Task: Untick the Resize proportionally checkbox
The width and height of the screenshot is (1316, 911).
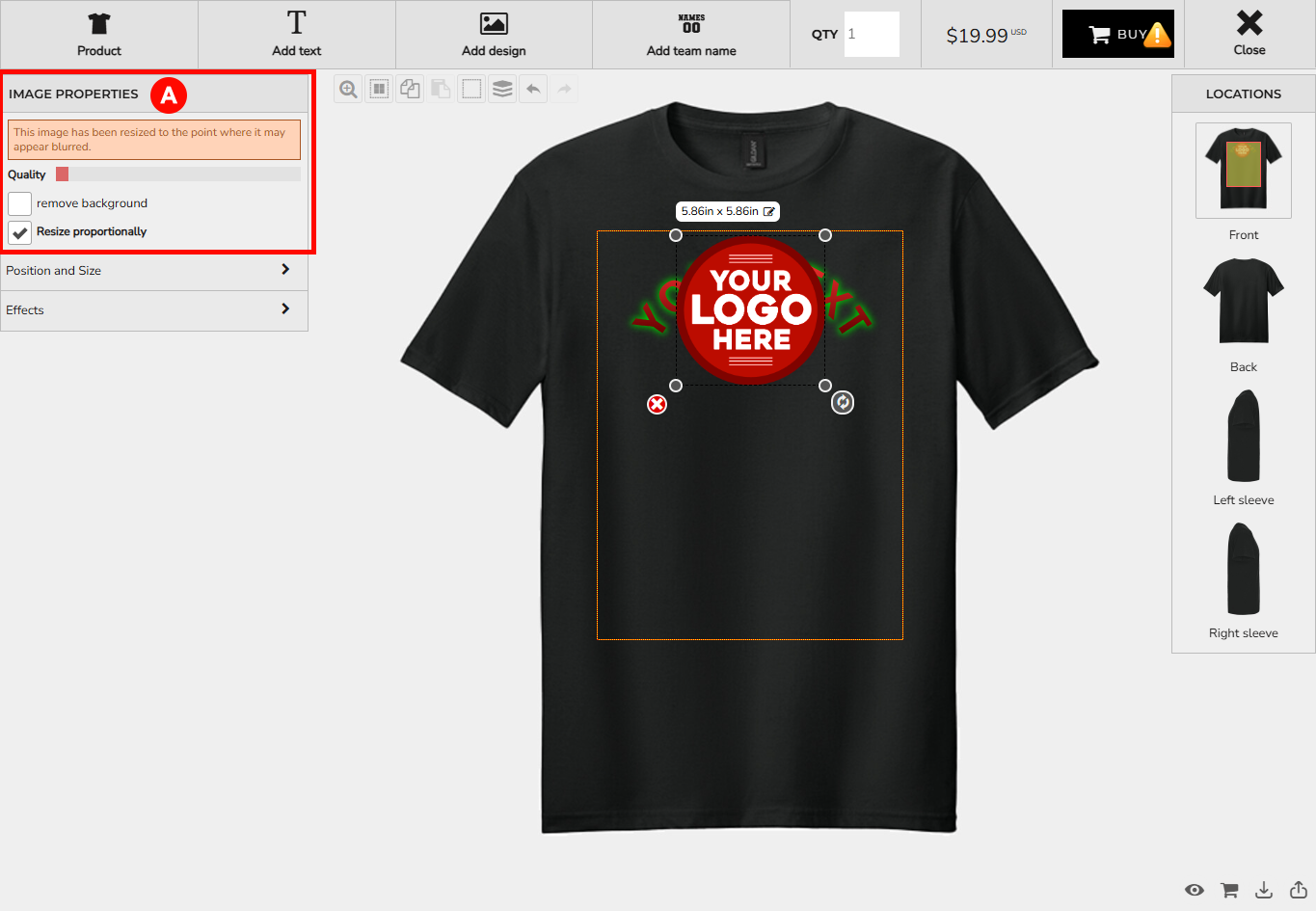Action: [20, 232]
